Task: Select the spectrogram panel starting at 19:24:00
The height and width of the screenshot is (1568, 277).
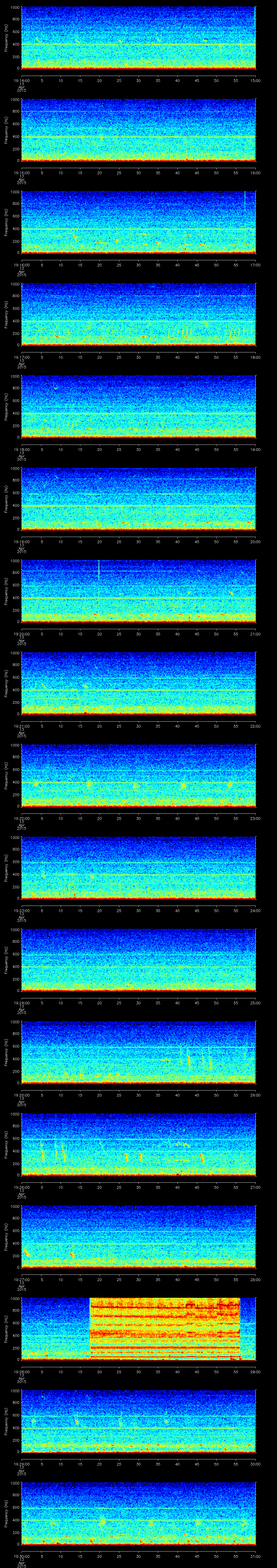Action: coord(138,960)
